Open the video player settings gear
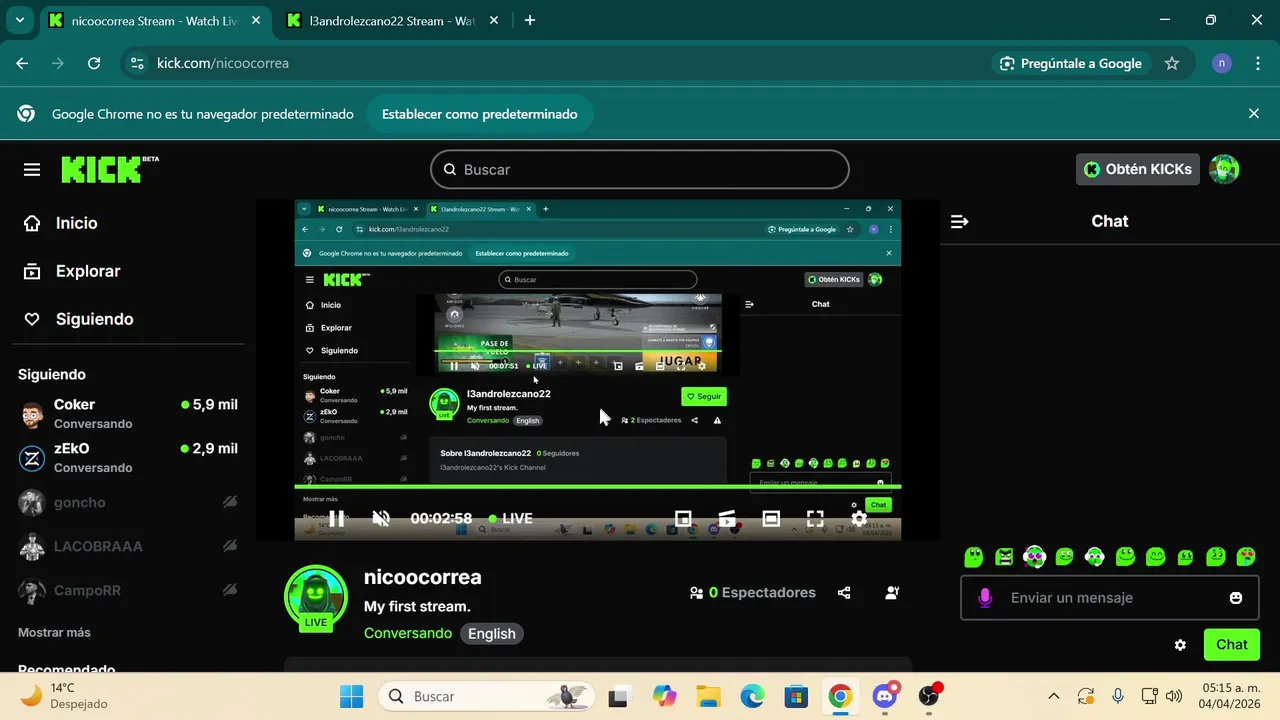The height and width of the screenshot is (720, 1280). pos(858,518)
